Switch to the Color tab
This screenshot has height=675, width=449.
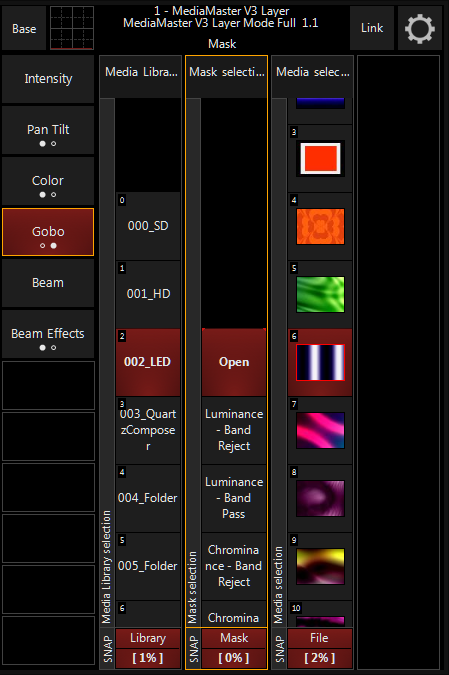(48, 181)
